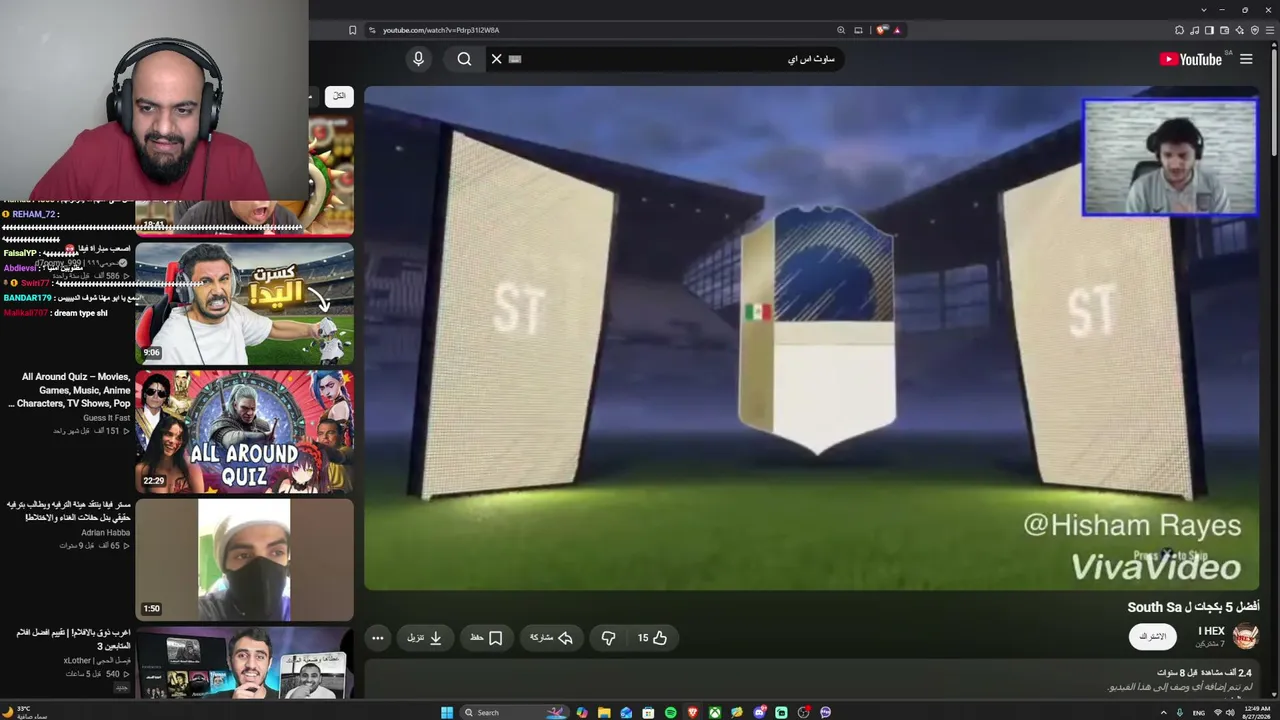Image resolution: width=1280 pixels, height=720 pixels.
Task: Click the Save (حفظ) button
Action: coord(486,638)
